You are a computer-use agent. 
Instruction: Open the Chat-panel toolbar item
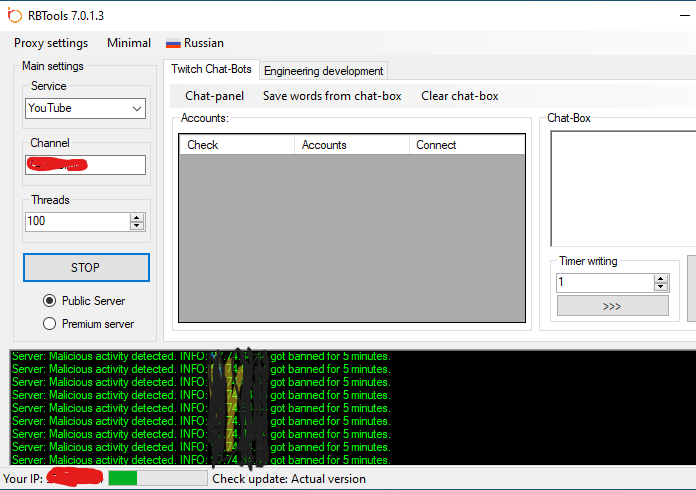[214, 96]
